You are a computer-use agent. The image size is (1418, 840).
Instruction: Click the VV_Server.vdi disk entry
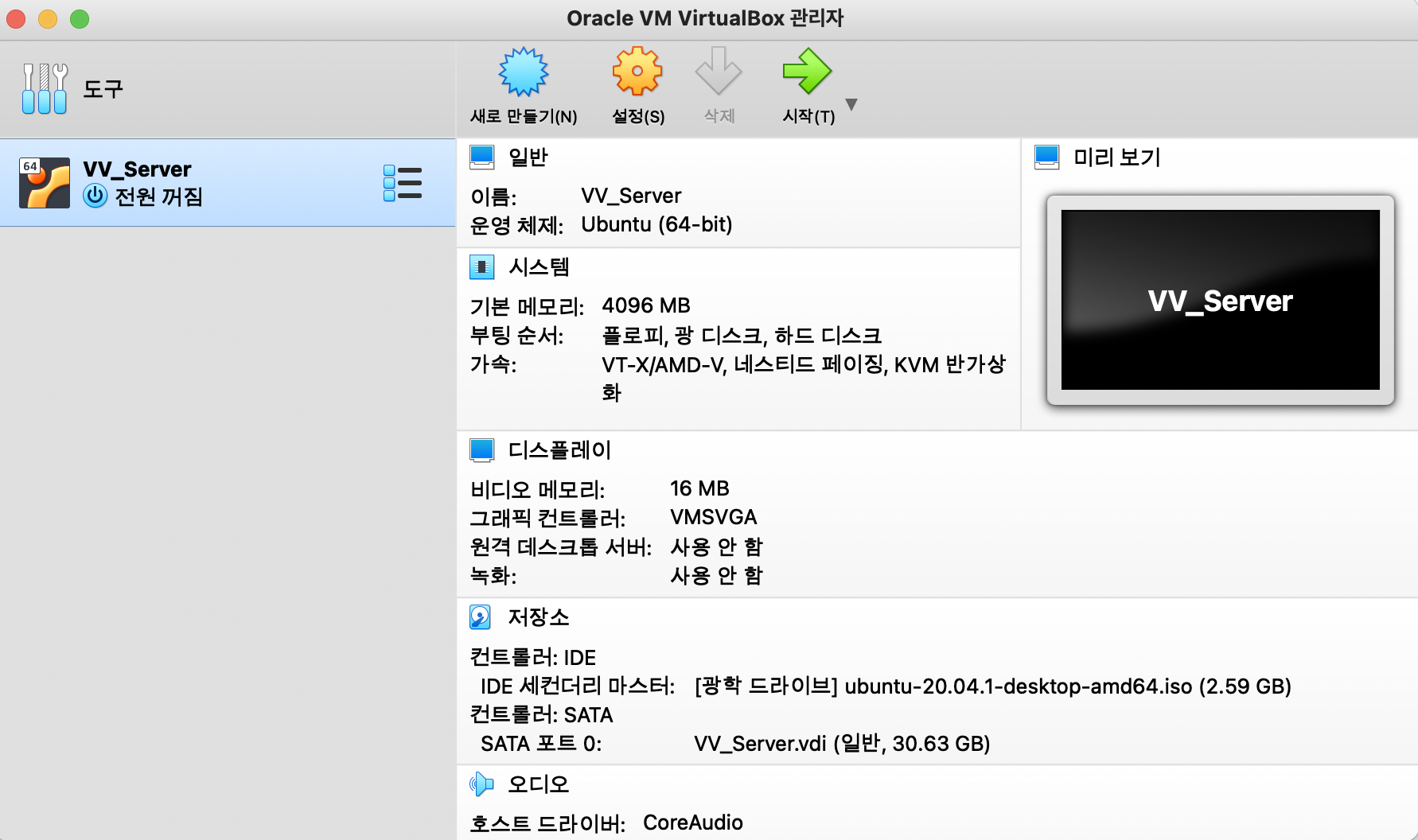click(x=842, y=743)
